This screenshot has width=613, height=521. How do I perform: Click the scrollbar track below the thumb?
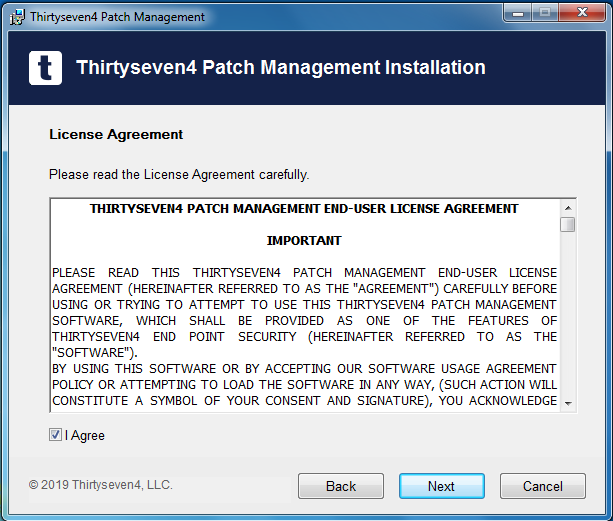568,314
